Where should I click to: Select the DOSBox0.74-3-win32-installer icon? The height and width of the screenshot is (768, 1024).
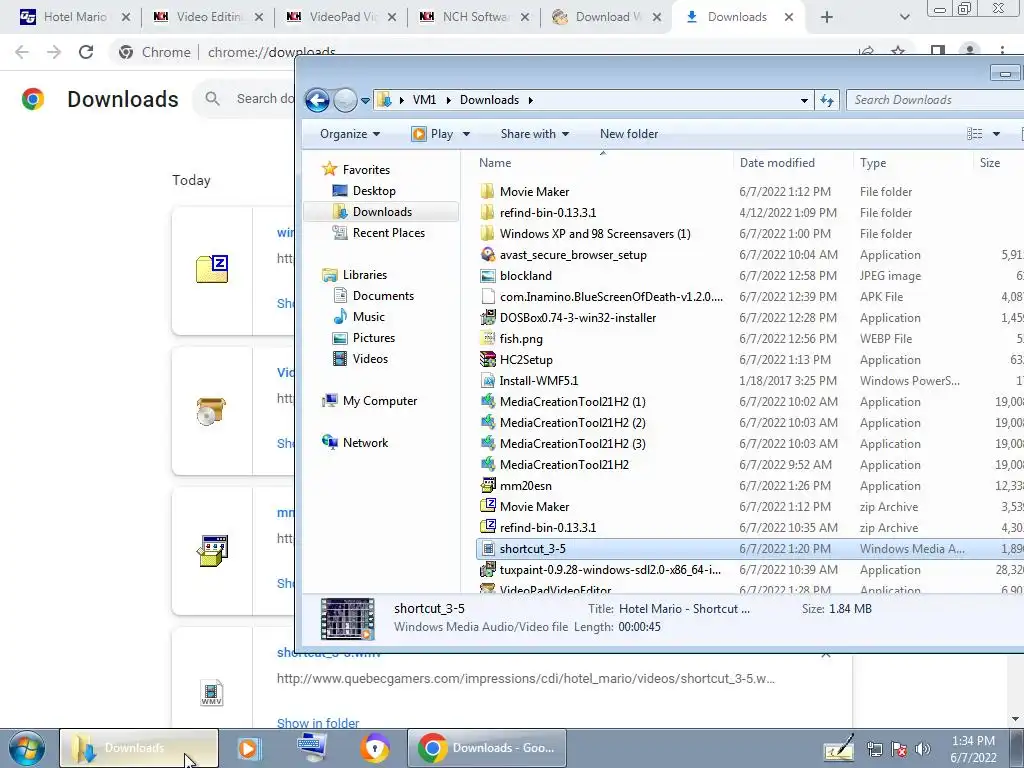tap(487, 317)
